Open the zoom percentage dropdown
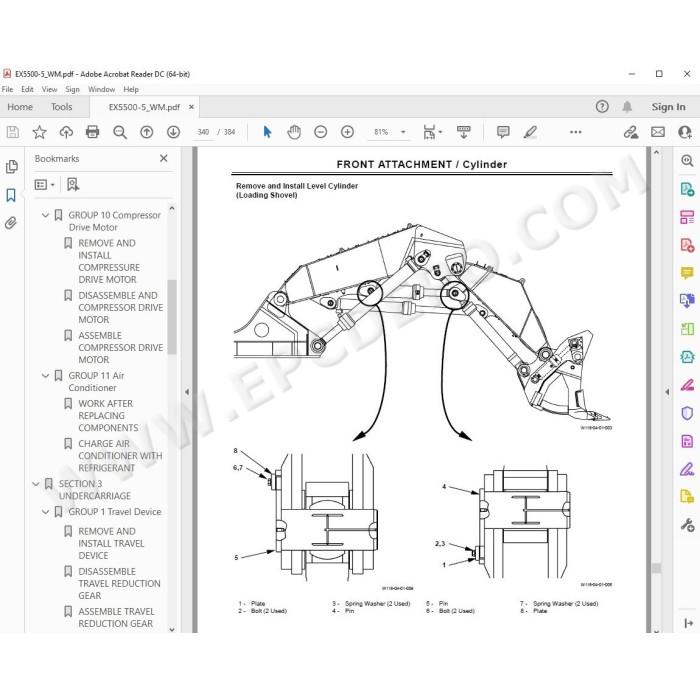The width and height of the screenshot is (700, 700). (403, 132)
